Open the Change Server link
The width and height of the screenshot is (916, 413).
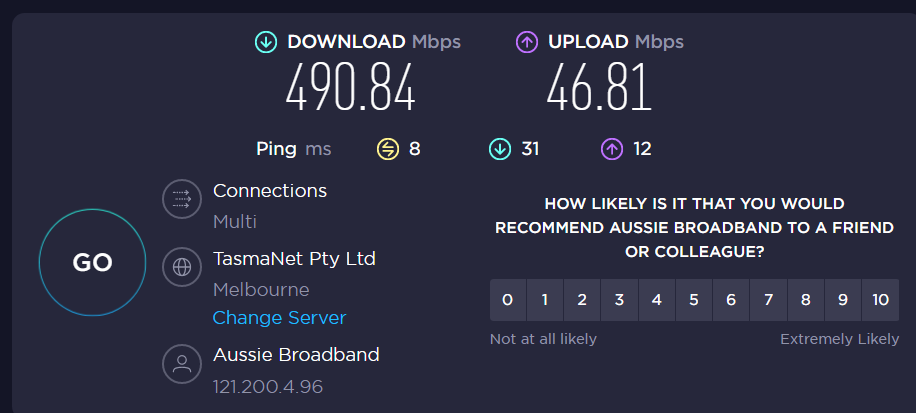tap(279, 318)
